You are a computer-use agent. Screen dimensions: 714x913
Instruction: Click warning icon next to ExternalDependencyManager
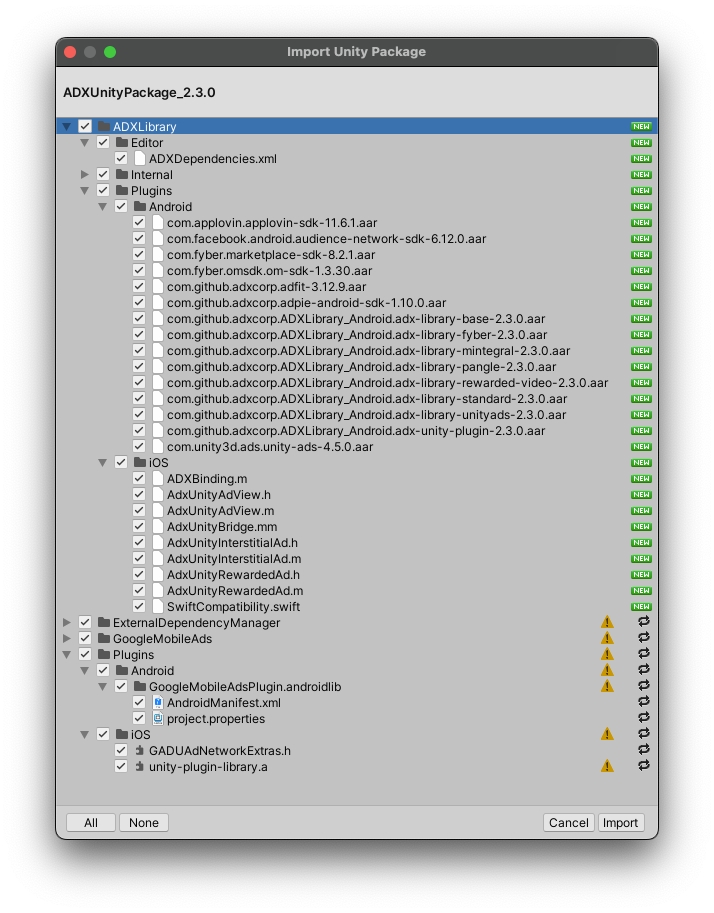607,623
